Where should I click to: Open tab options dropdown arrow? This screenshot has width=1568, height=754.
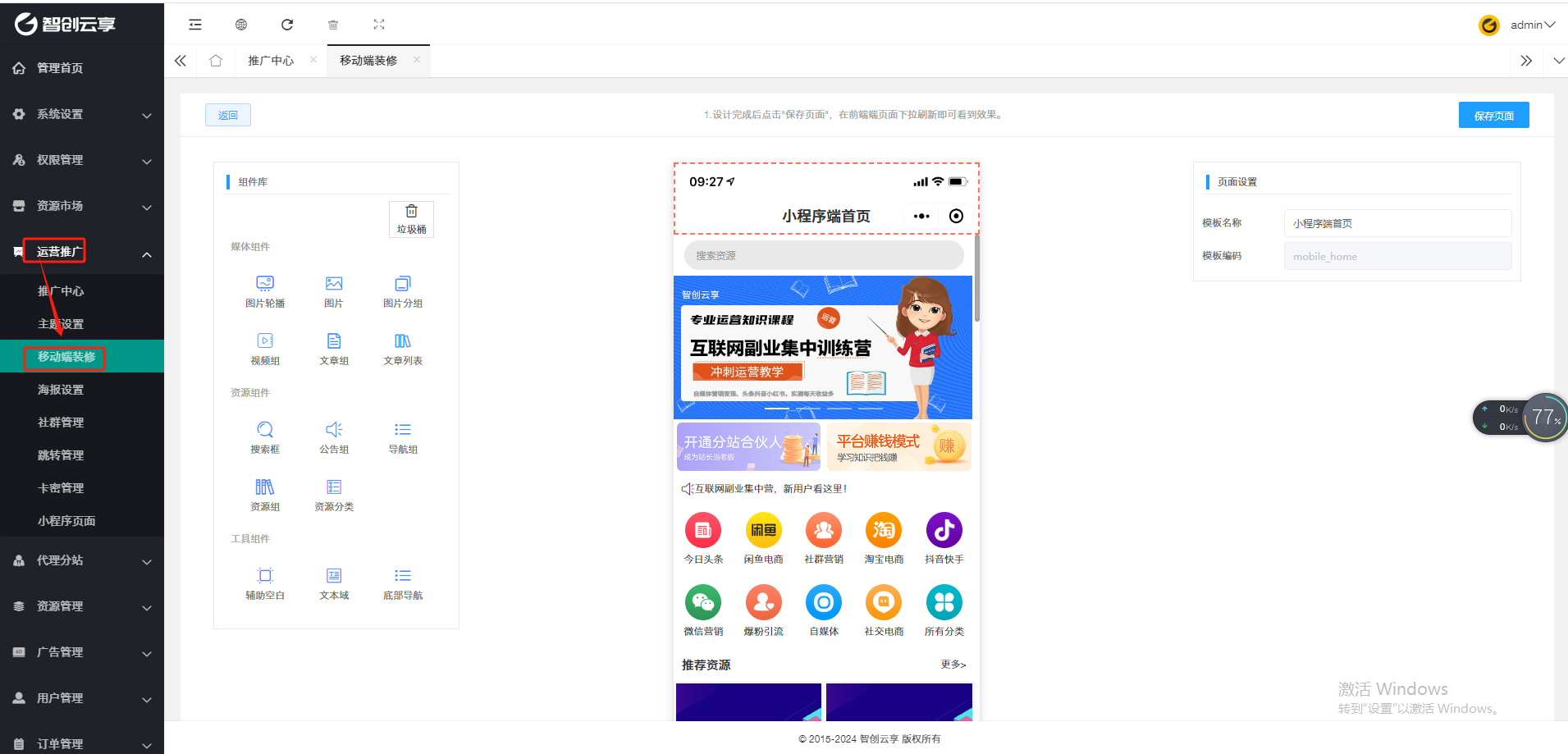1559,61
